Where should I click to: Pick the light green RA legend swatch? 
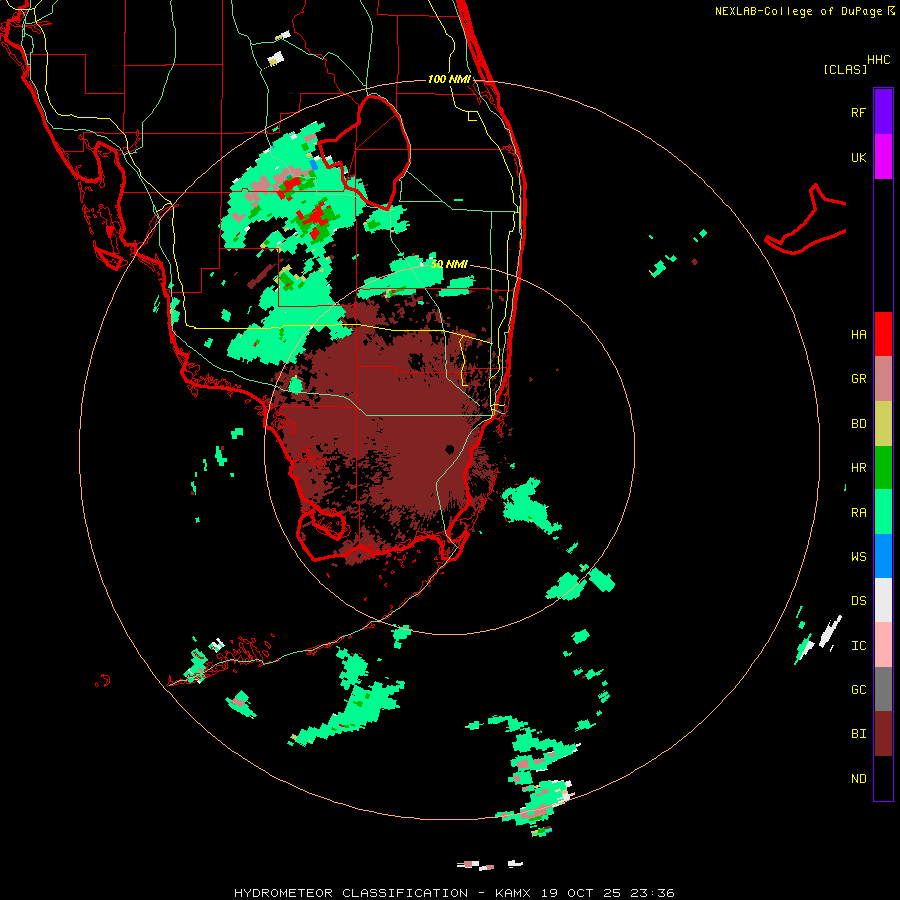883,512
